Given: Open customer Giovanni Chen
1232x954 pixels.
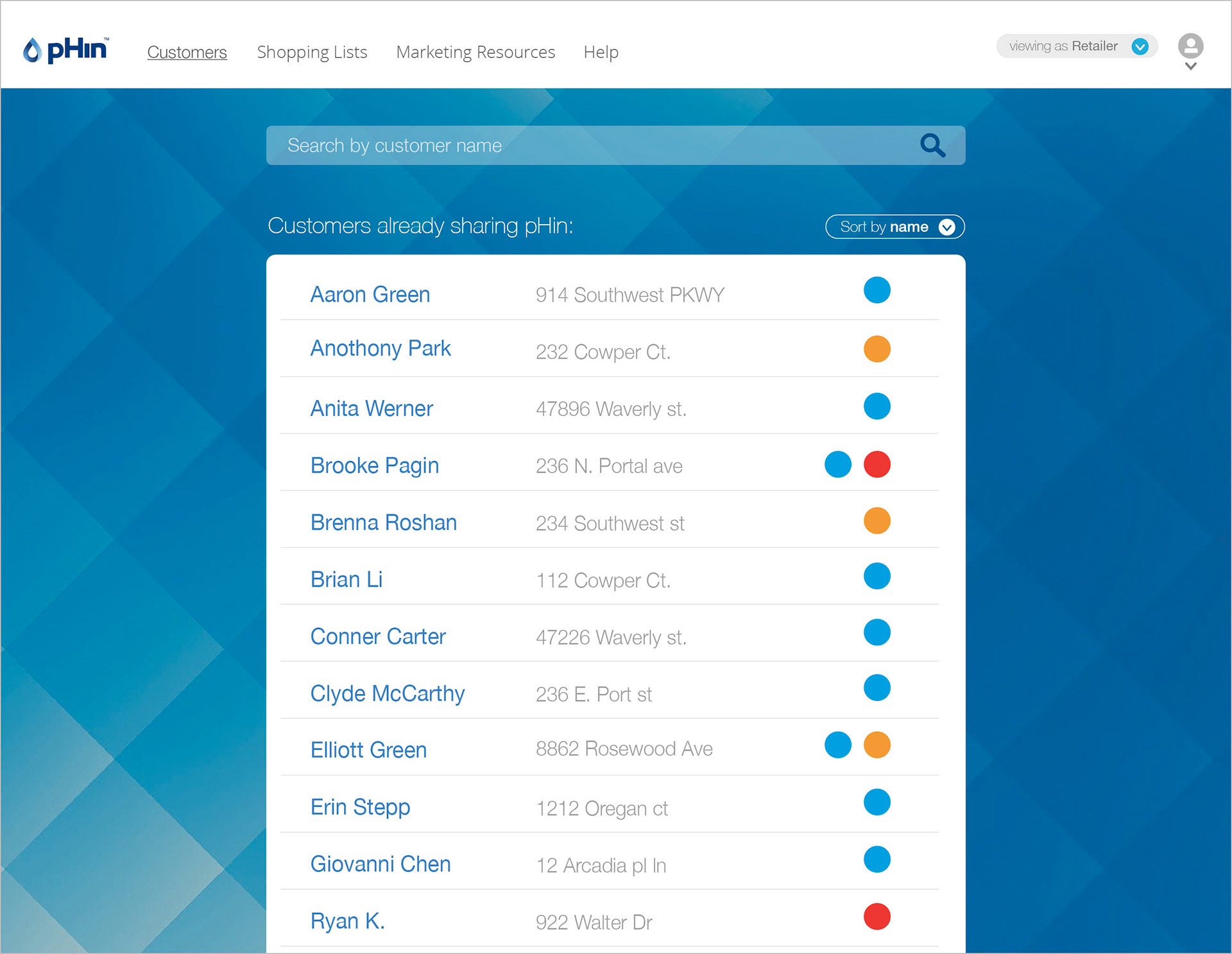Looking at the screenshot, I should click(381, 864).
